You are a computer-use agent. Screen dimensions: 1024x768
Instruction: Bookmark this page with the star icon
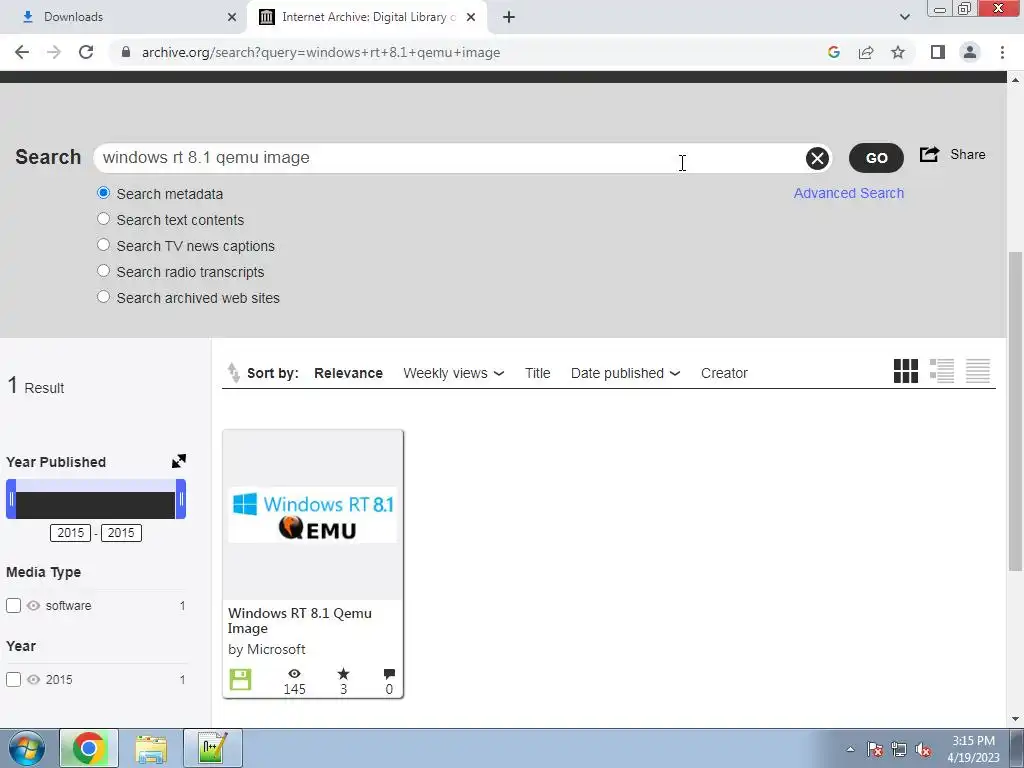pyautogui.click(x=898, y=52)
